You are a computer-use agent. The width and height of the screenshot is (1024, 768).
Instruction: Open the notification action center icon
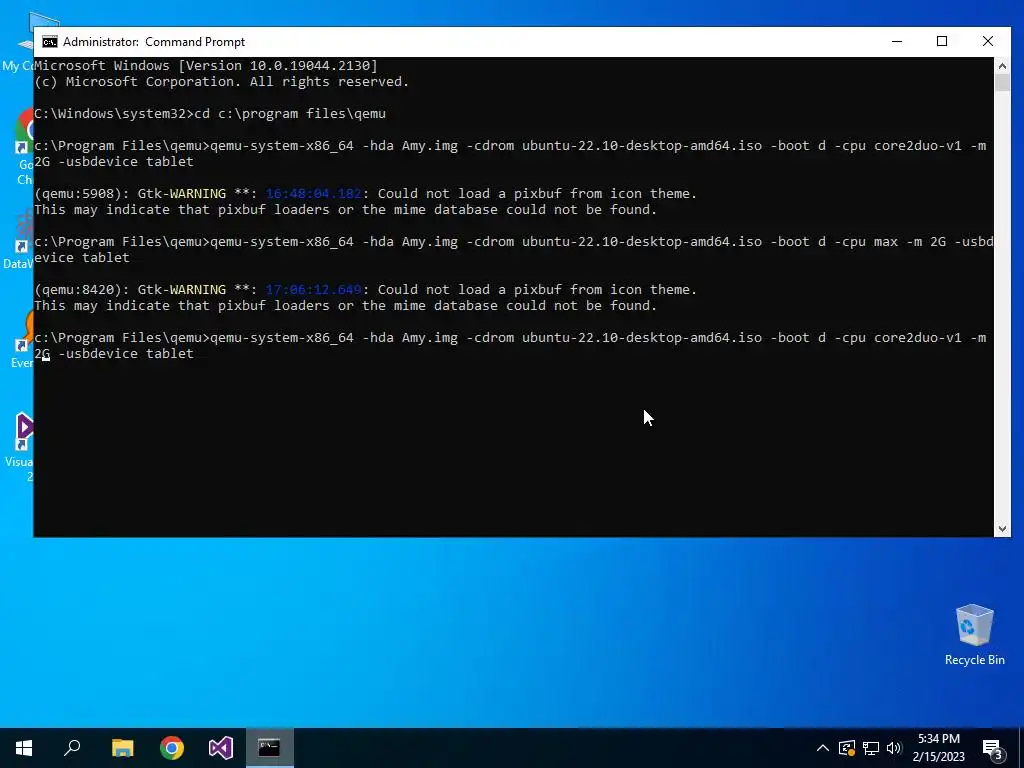993,748
